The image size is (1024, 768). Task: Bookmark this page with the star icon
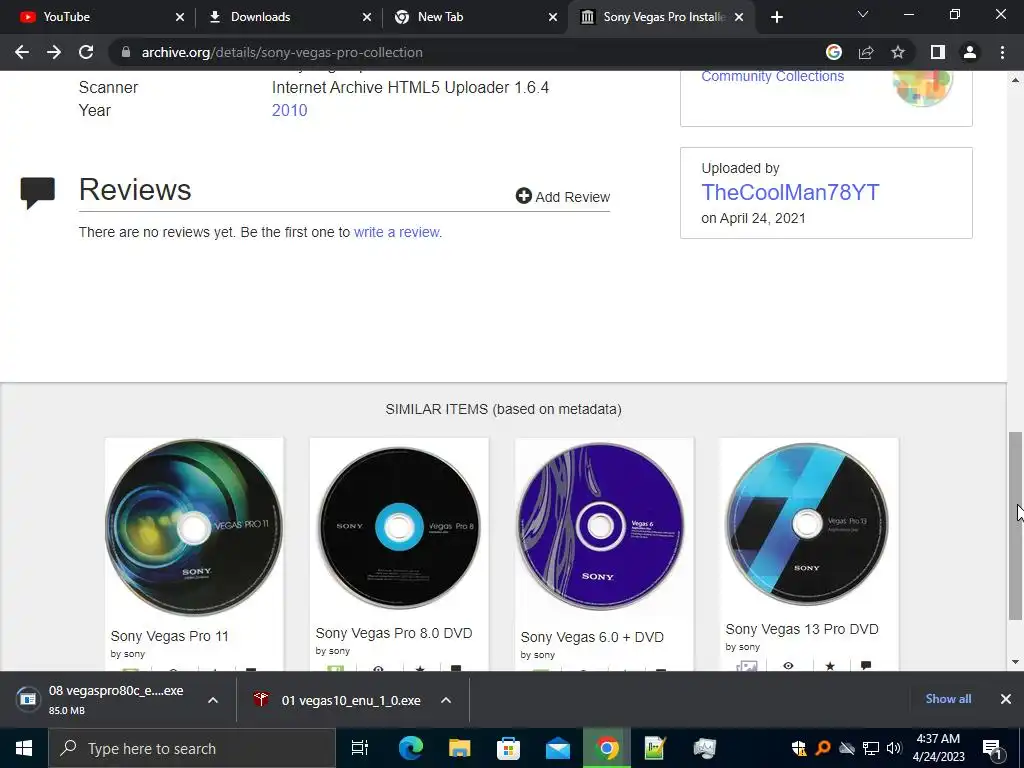pyautogui.click(x=898, y=52)
